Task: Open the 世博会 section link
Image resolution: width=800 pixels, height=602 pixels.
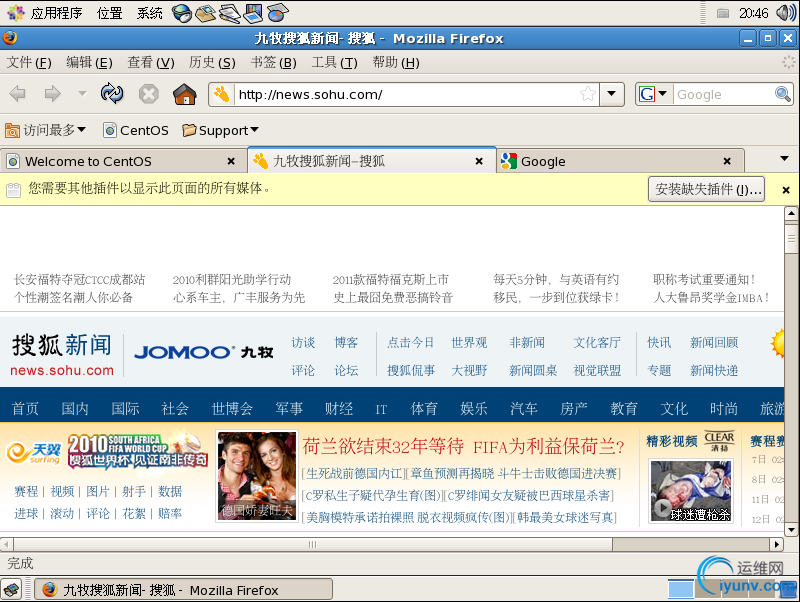Action: (232, 409)
